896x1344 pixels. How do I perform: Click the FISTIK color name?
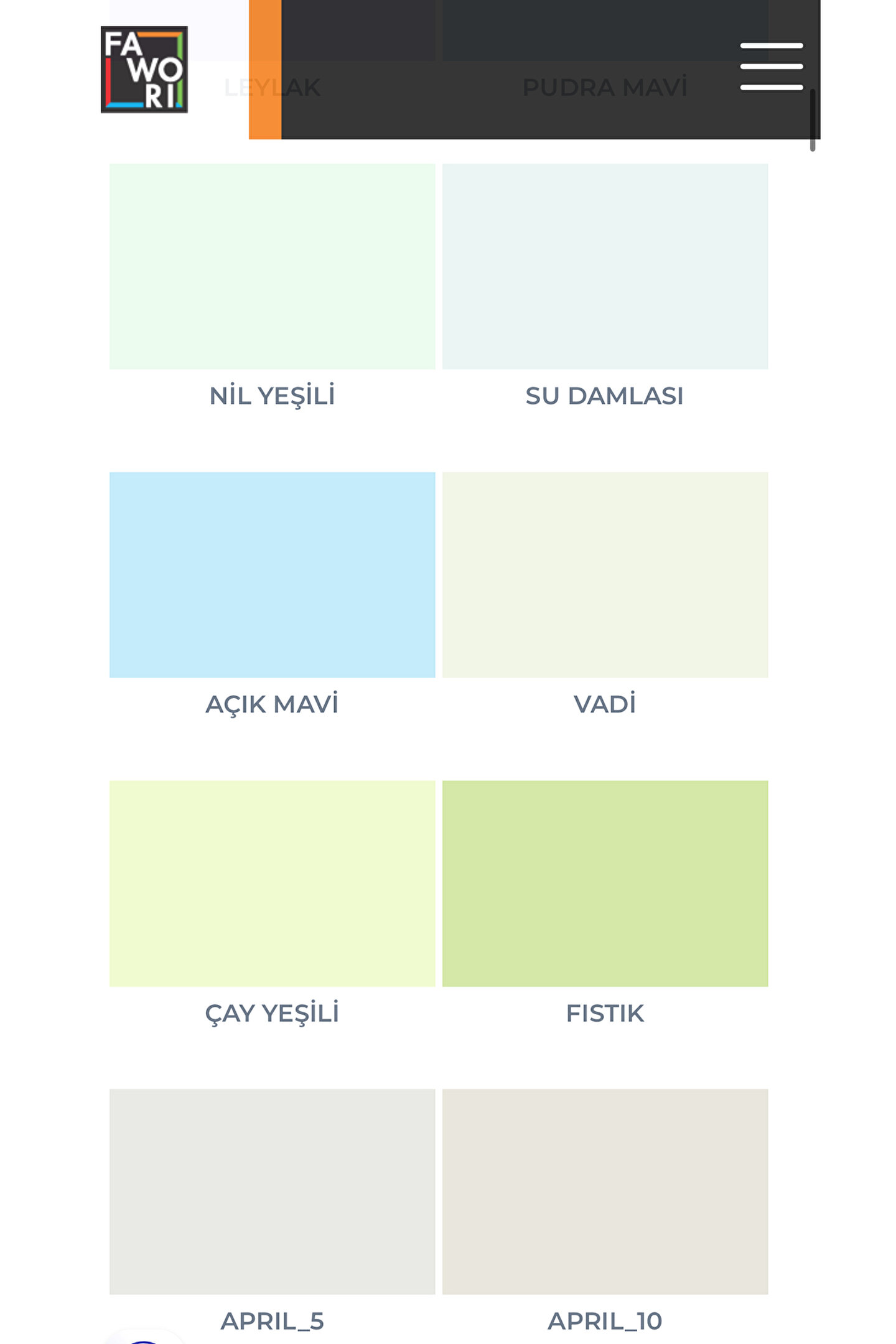[605, 1013]
